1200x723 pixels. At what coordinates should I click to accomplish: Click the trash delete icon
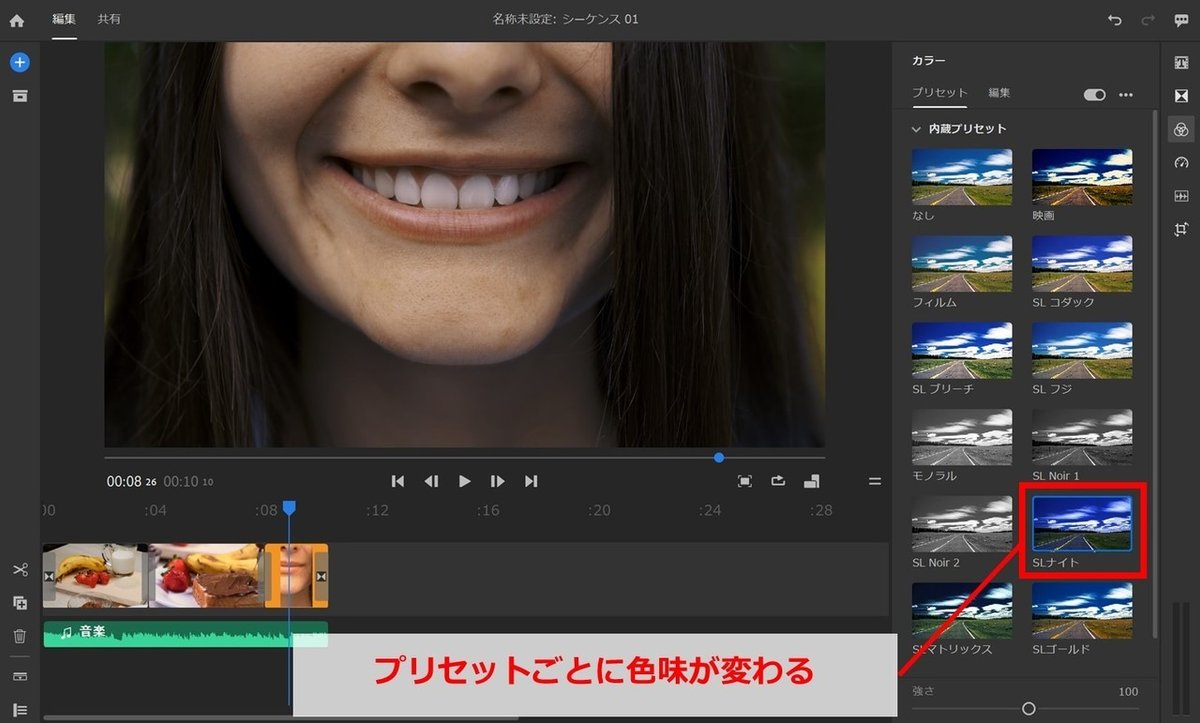[20, 636]
